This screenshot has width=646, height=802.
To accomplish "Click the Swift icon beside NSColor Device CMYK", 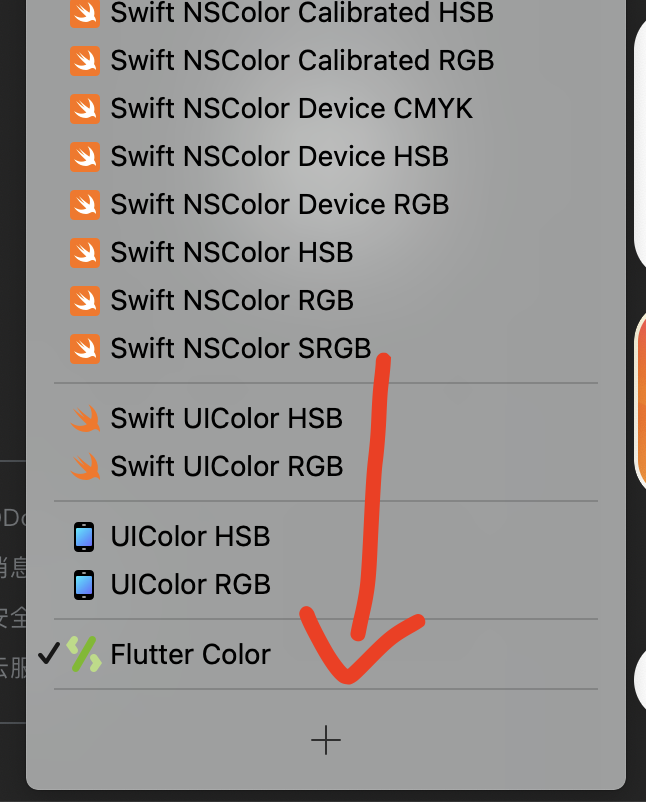I will [85, 109].
